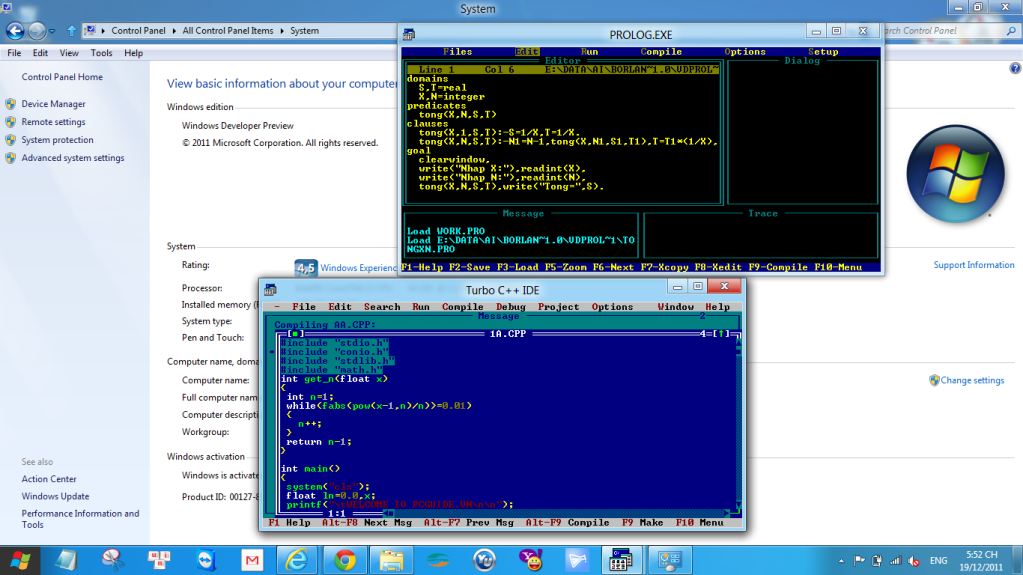
Task: Open Advanced system settings link
Action: tap(72, 157)
